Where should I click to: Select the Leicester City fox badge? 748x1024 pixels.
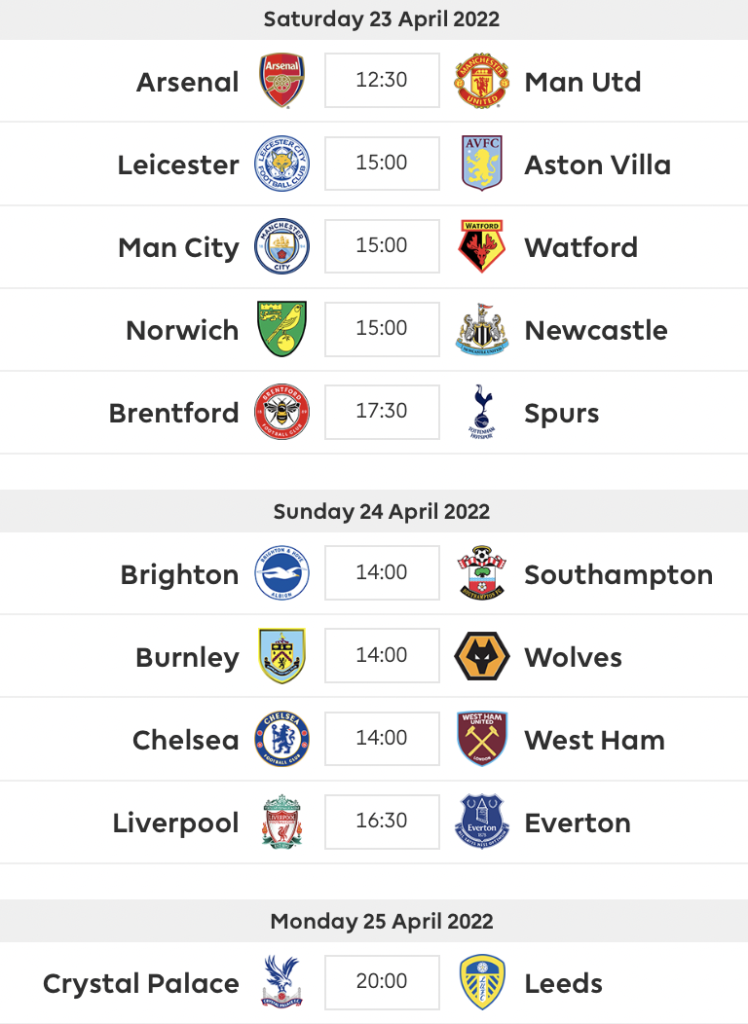coord(282,163)
